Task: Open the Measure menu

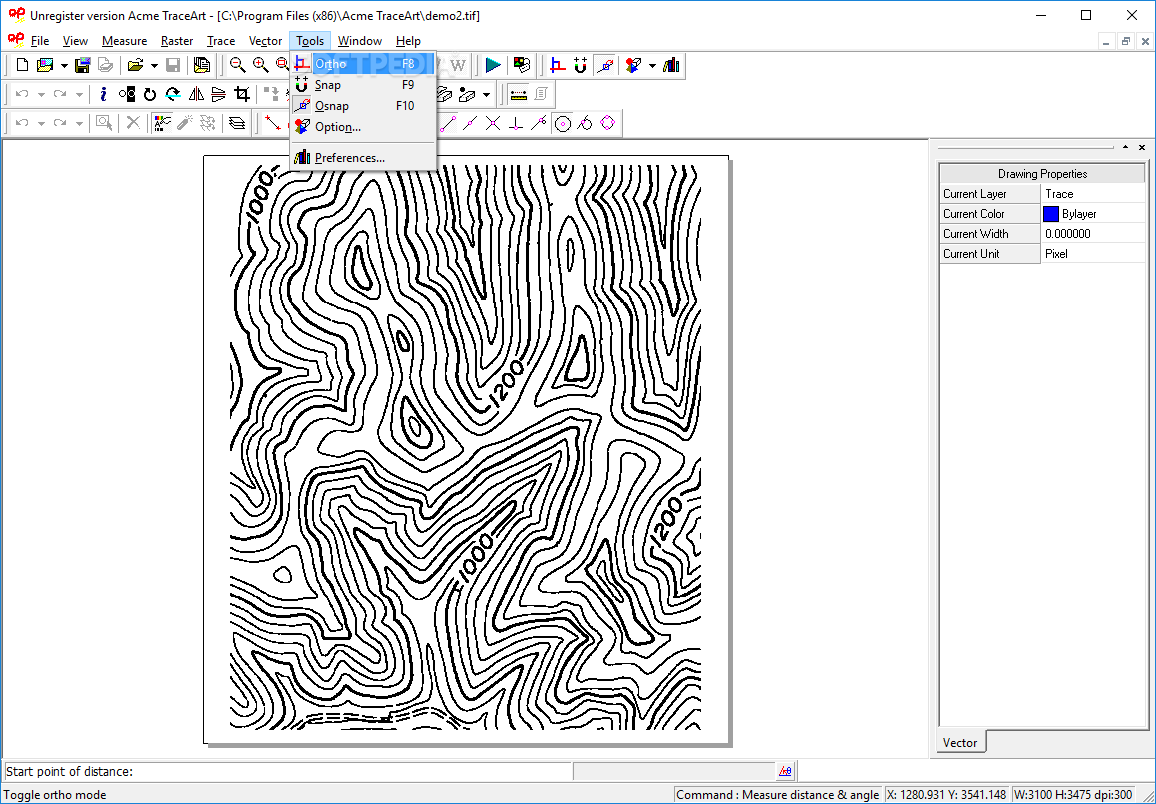Action: click(x=125, y=41)
